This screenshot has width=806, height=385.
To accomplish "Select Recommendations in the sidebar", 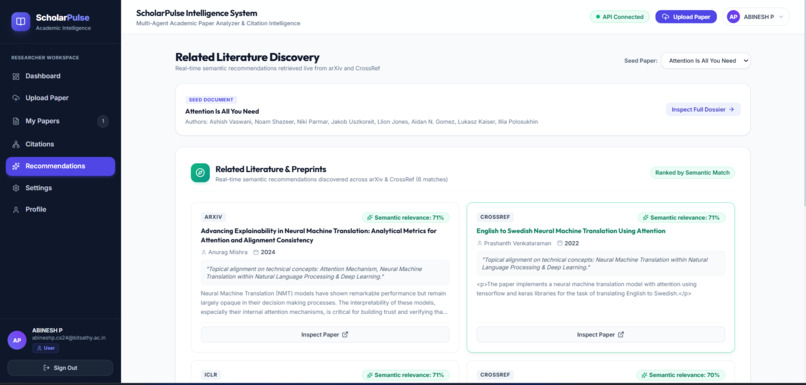I will [60, 166].
